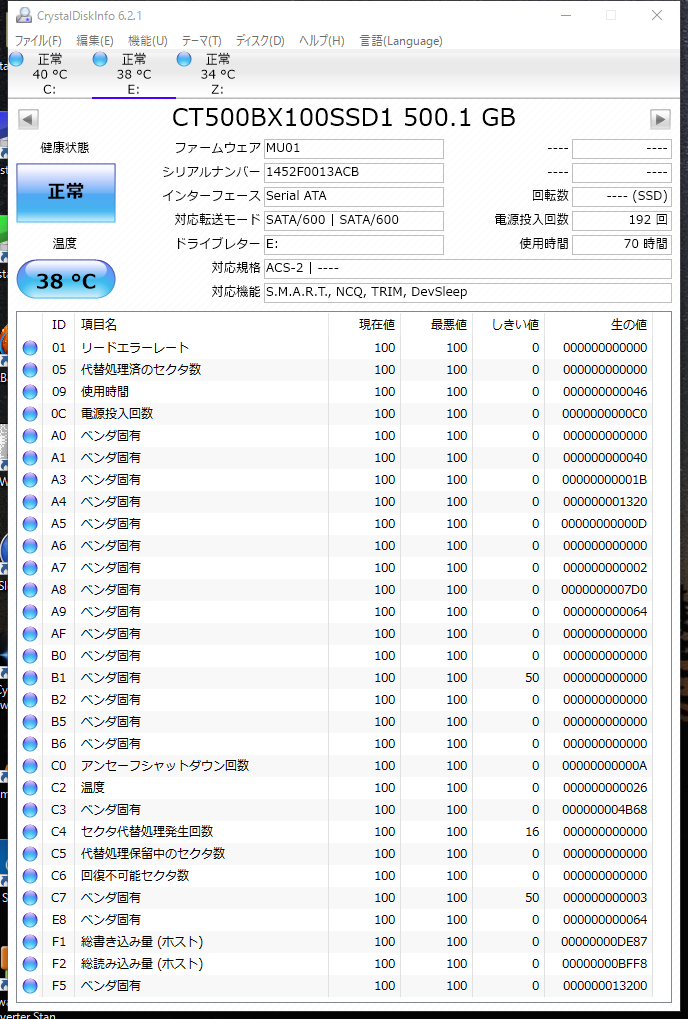Select the 代替処理保留中のセクタ数 row name

point(153,854)
